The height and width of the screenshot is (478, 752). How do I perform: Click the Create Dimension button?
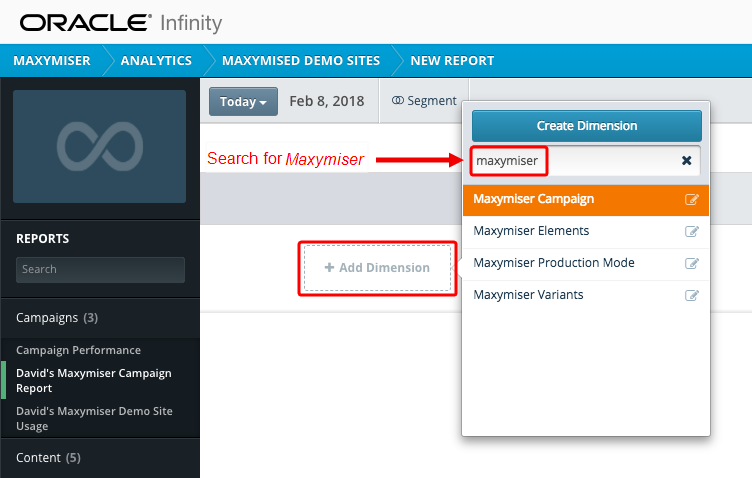click(x=587, y=126)
